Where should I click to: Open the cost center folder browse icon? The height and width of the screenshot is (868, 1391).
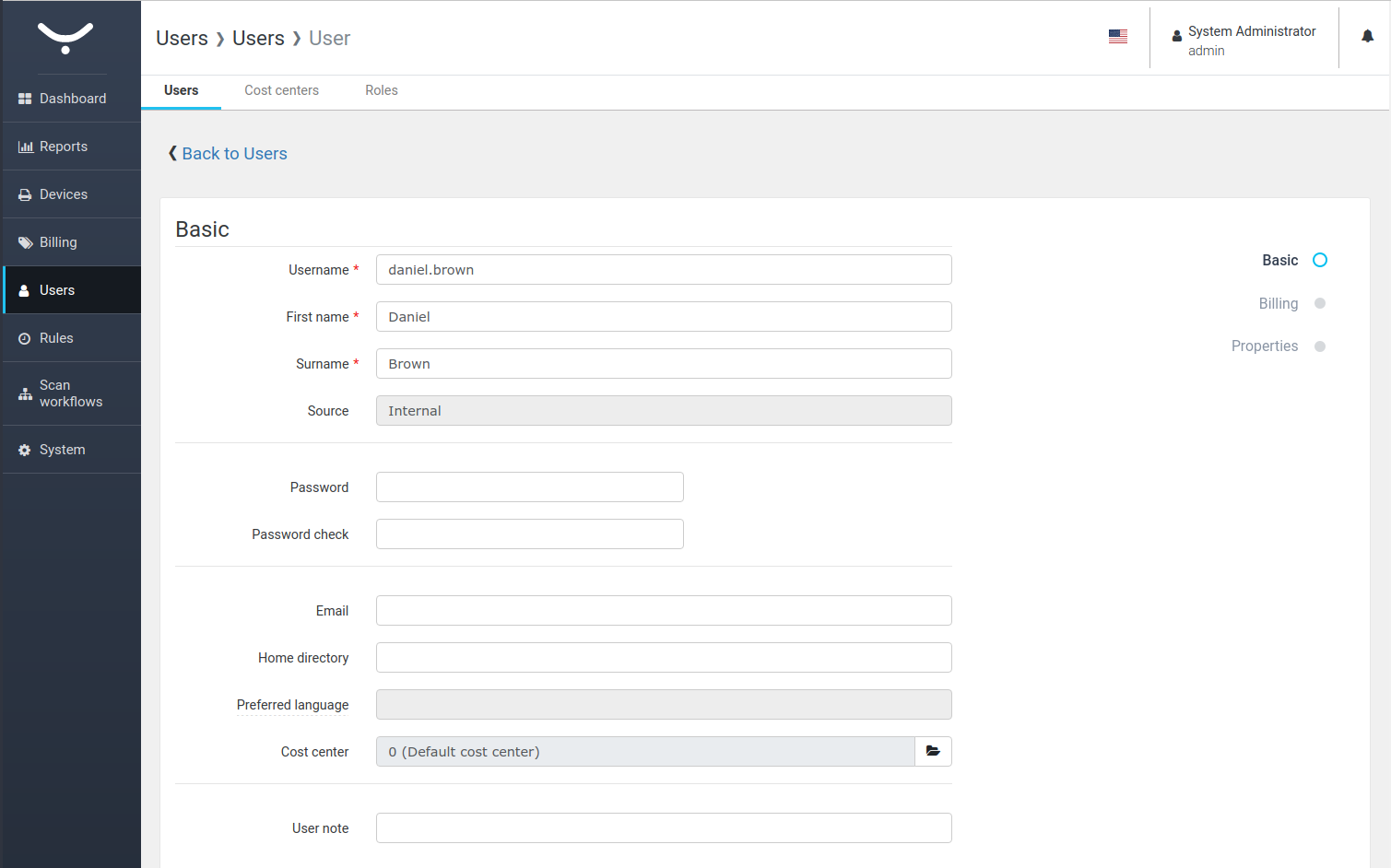(x=933, y=752)
